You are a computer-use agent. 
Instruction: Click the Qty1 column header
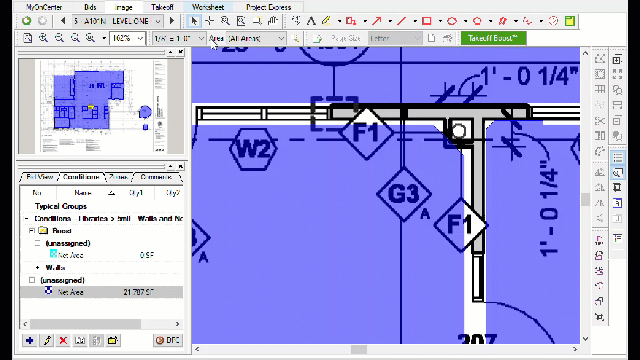point(136,193)
